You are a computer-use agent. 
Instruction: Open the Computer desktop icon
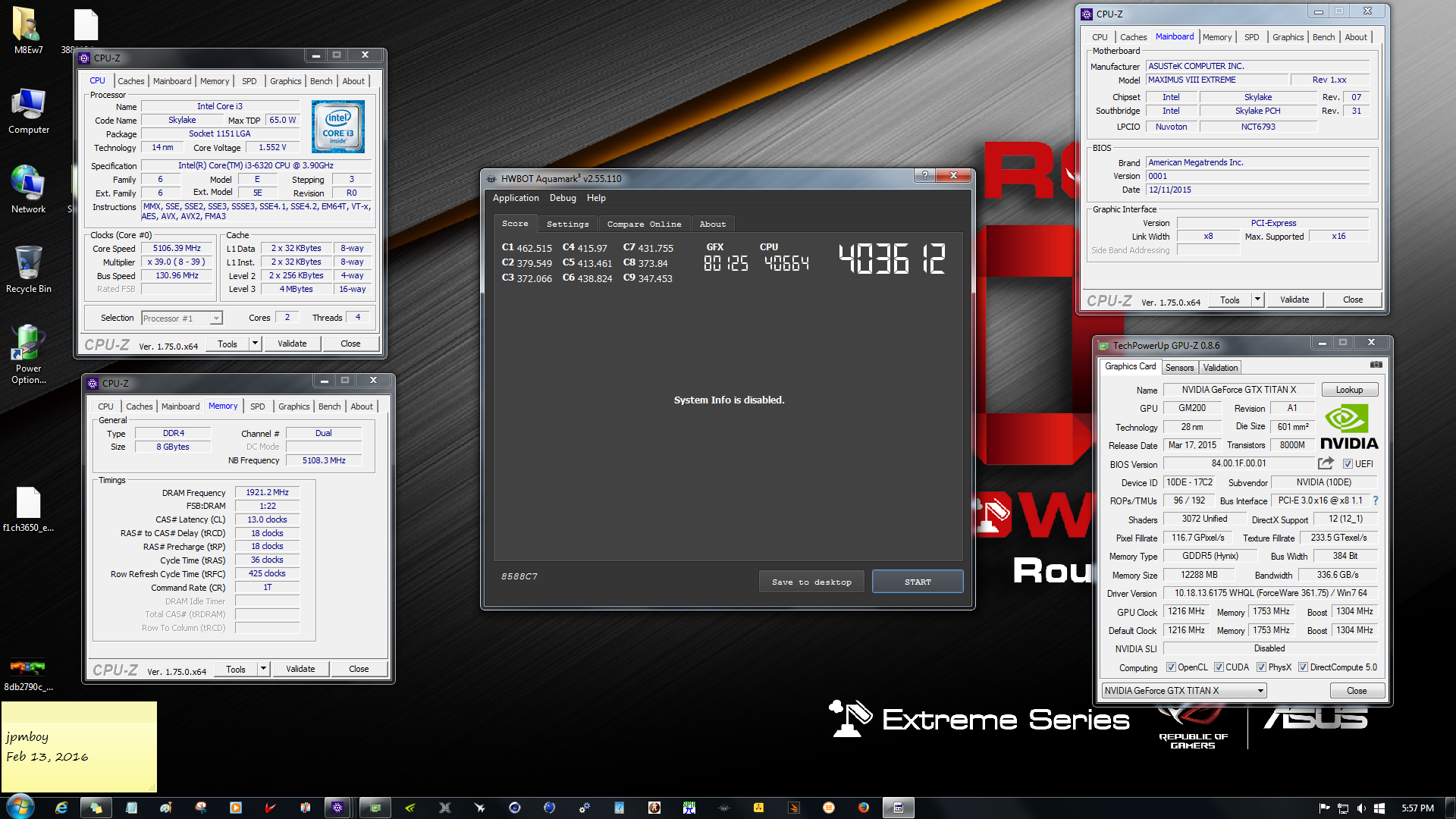coord(28,111)
